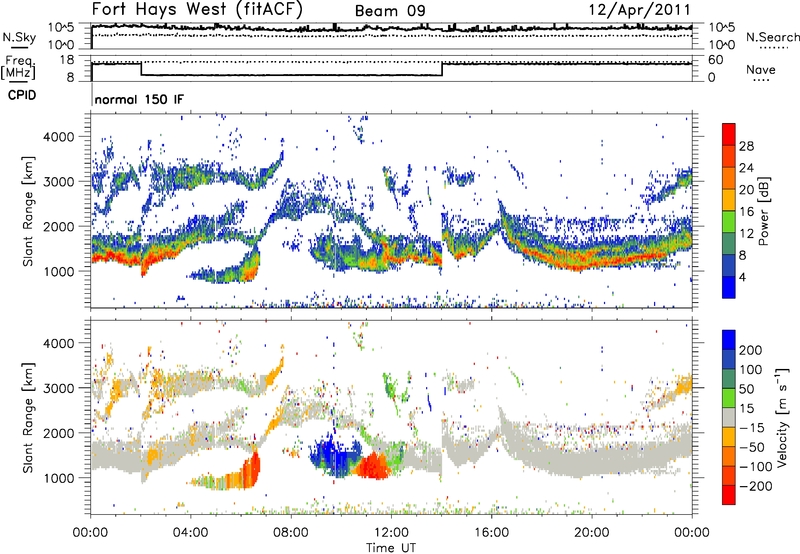Select the 20:00 time tick label

click(x=591, y=533)
